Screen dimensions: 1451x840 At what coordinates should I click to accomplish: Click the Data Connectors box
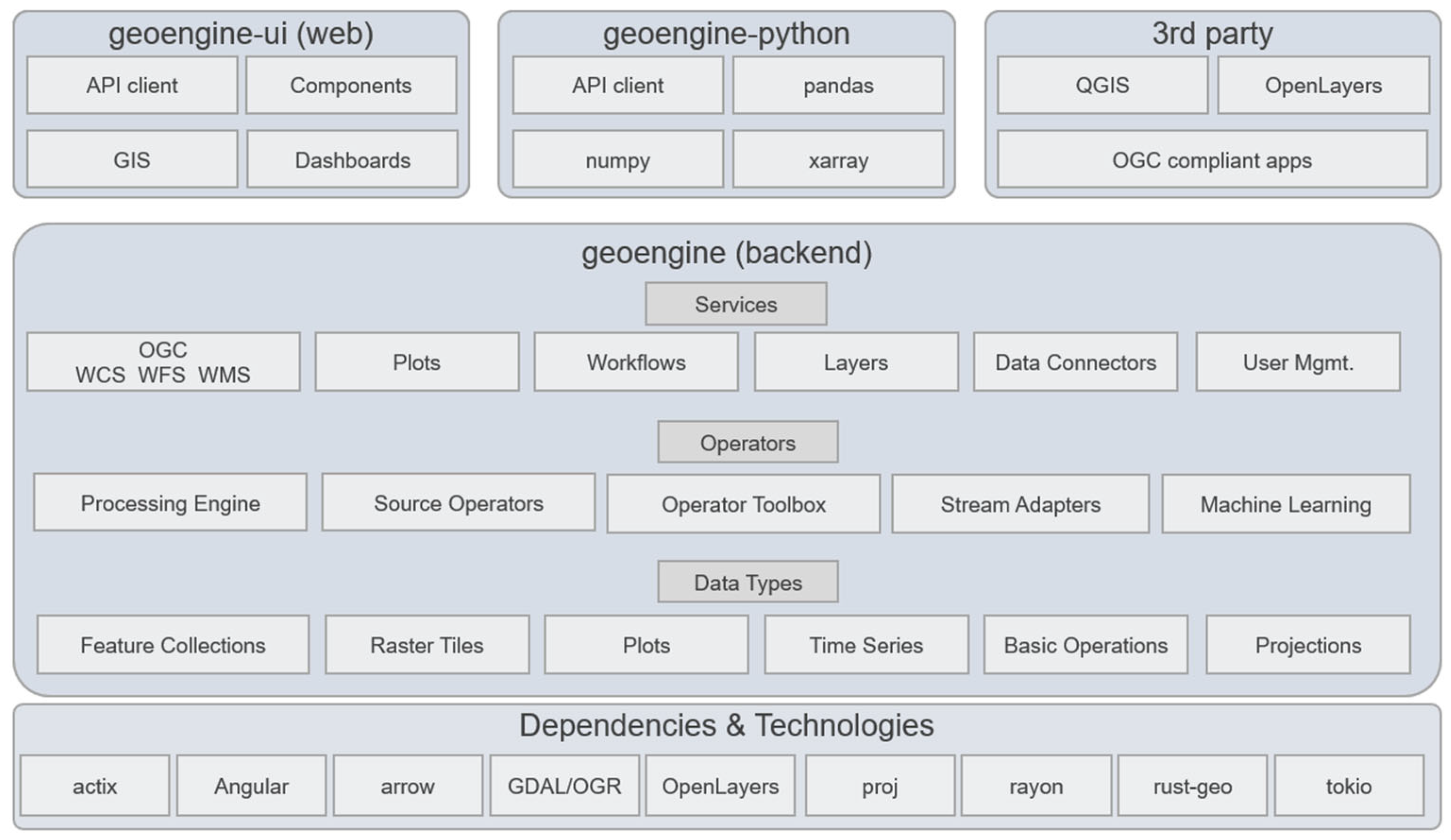tap(1075, 362)
